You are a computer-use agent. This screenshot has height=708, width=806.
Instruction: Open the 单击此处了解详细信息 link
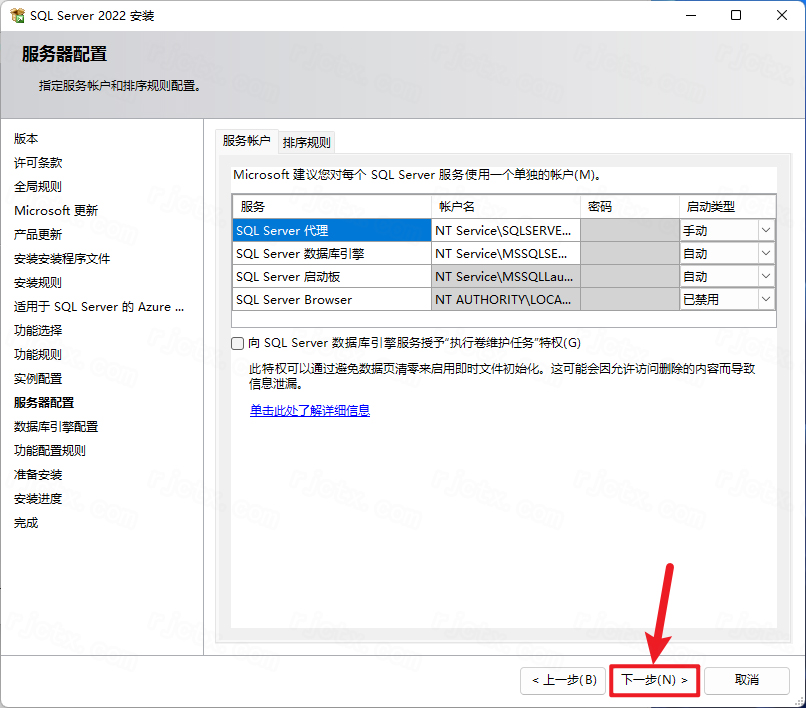(x=310, y=410)
